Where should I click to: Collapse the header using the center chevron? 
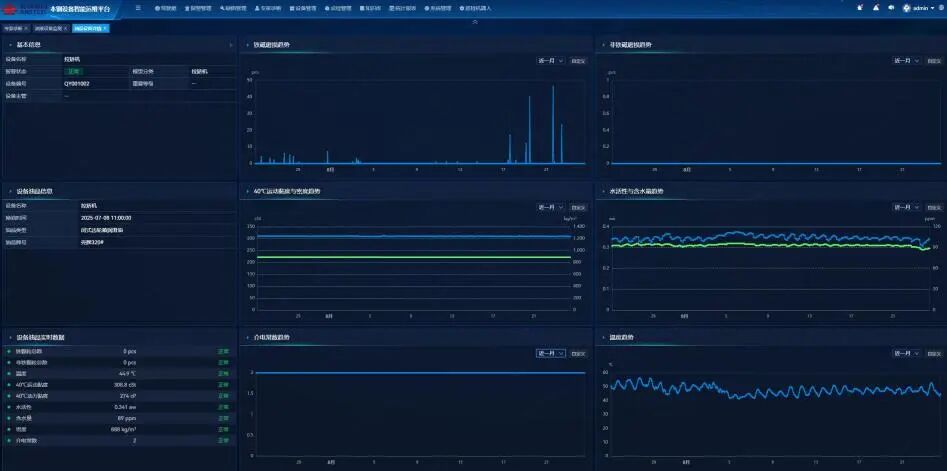pyautogui.click(x=474, y=21)
